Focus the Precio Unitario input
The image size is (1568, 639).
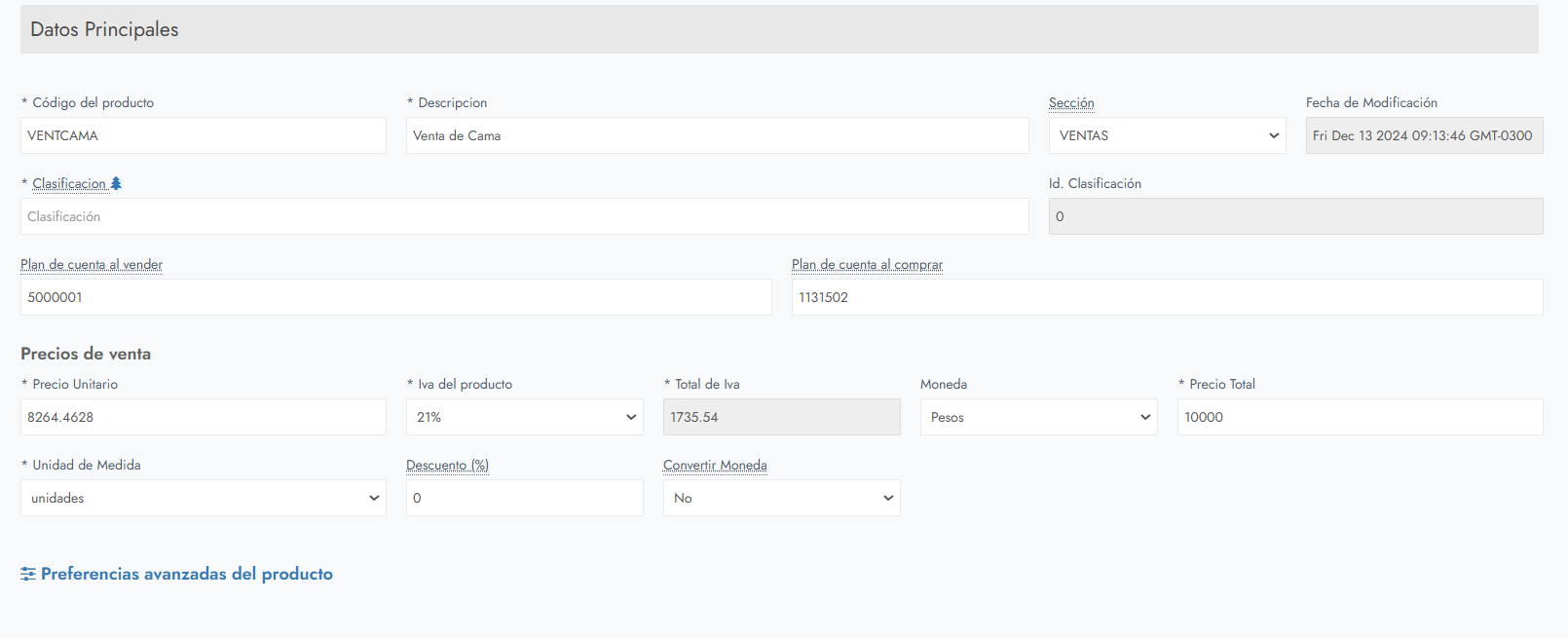coord(203,417)
